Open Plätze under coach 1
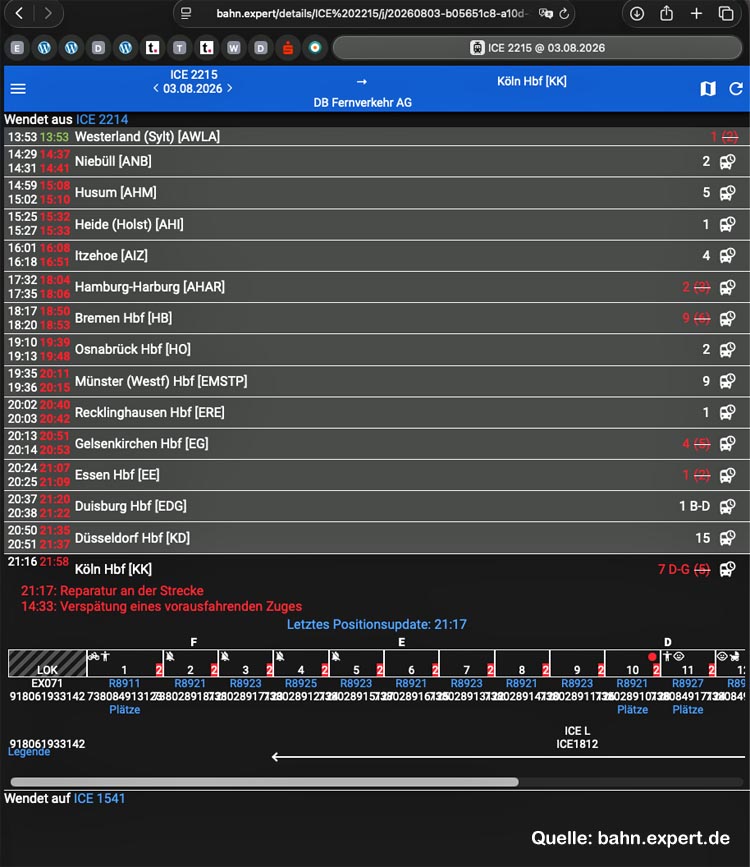750x867 pixels. [x=124, y=710]
